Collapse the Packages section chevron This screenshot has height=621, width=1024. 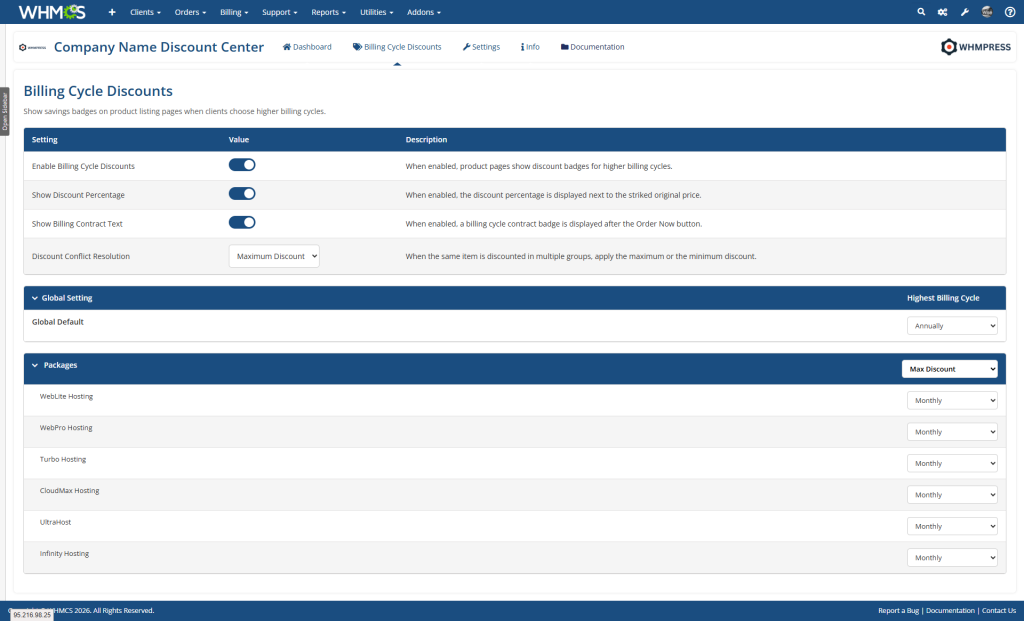point(35,366)
